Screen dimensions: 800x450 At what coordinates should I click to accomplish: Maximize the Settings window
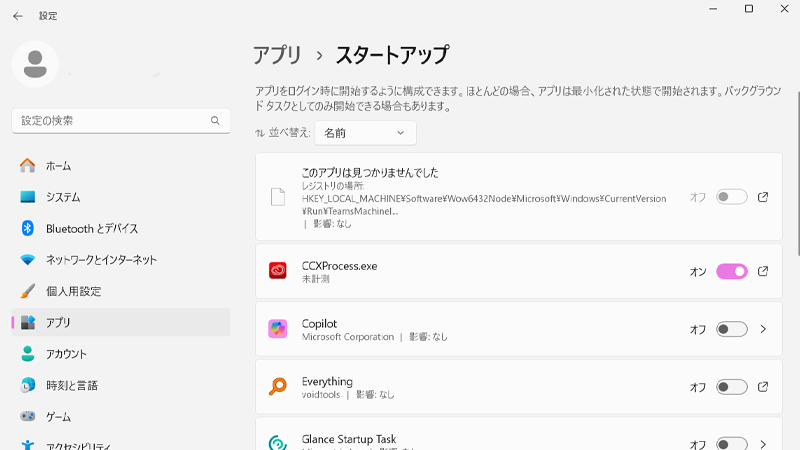(x=748, y=9)
